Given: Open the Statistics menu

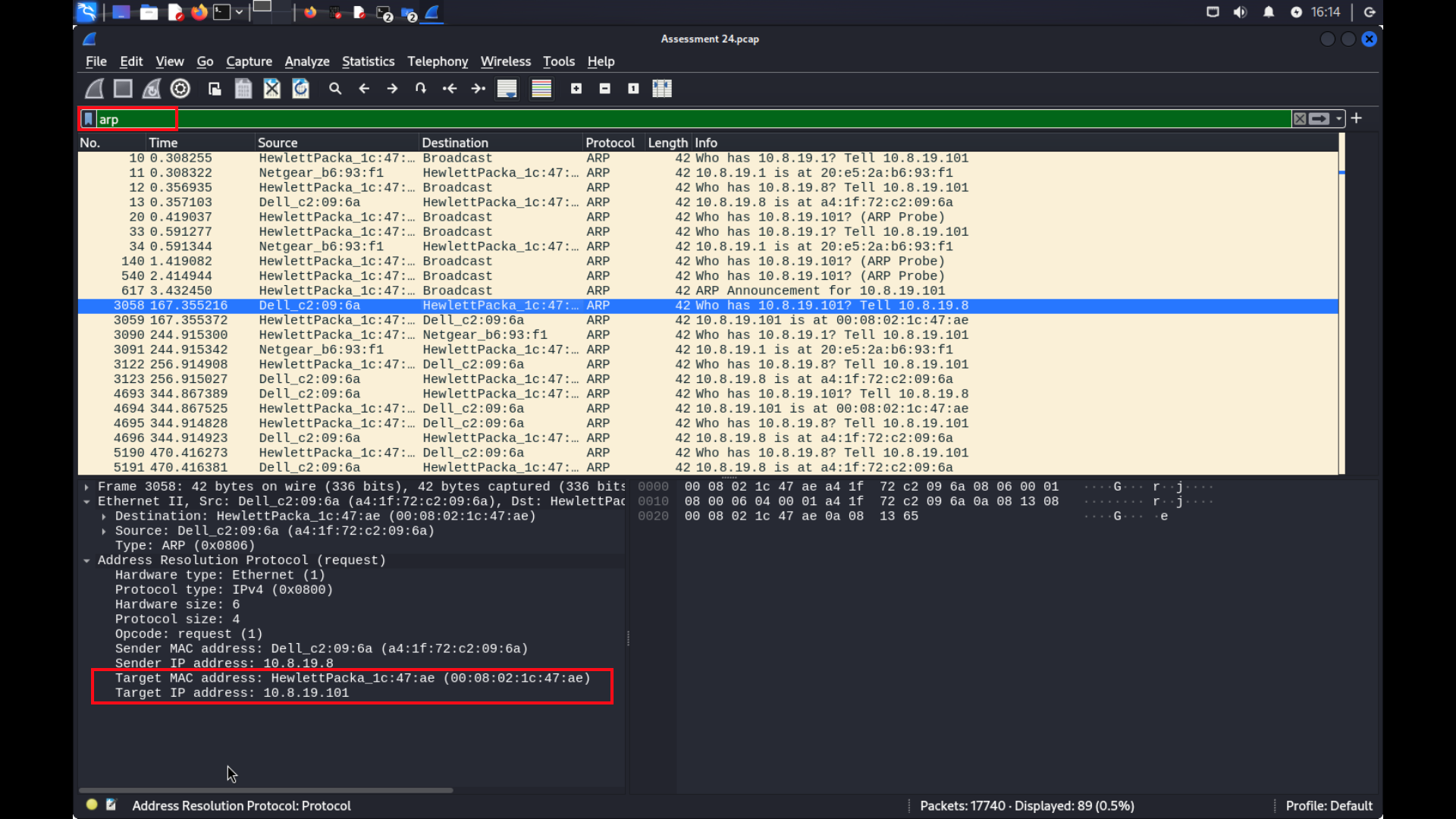Looking at the screenshot, I should [368, 61].
